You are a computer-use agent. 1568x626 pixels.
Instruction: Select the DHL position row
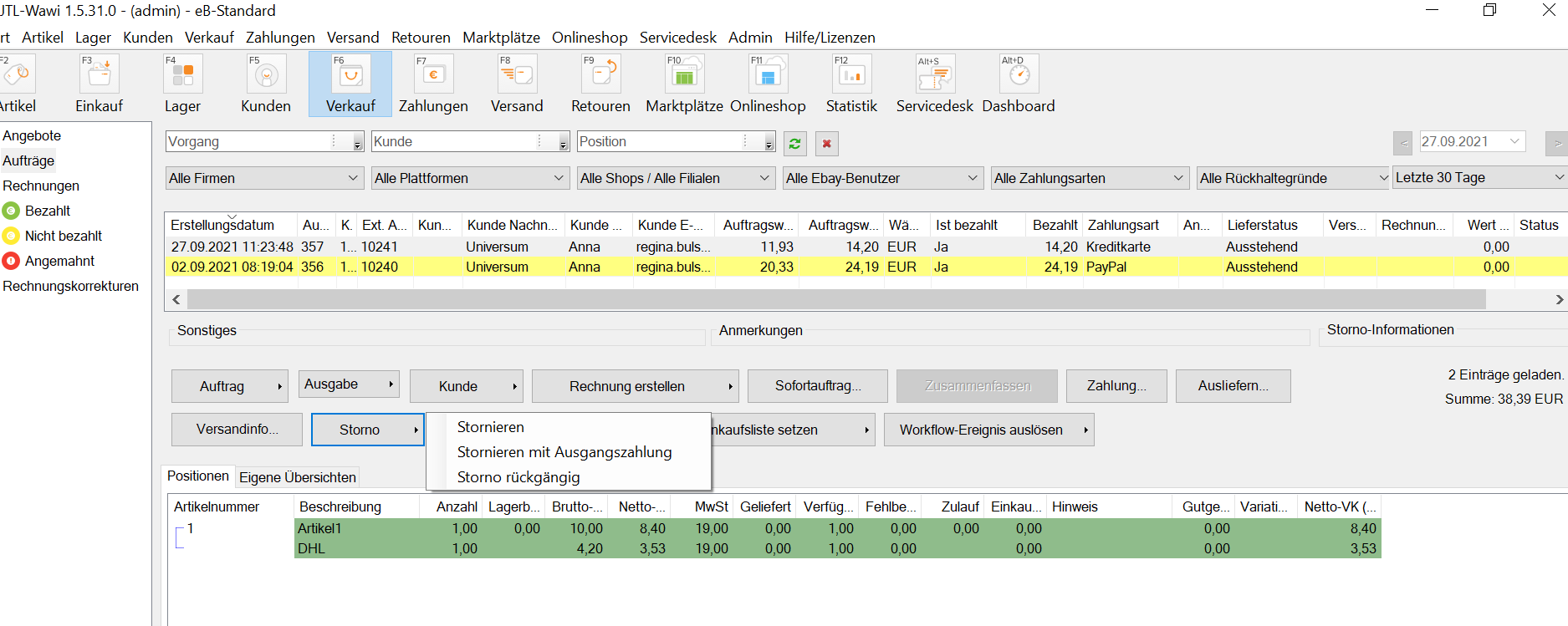837,548
